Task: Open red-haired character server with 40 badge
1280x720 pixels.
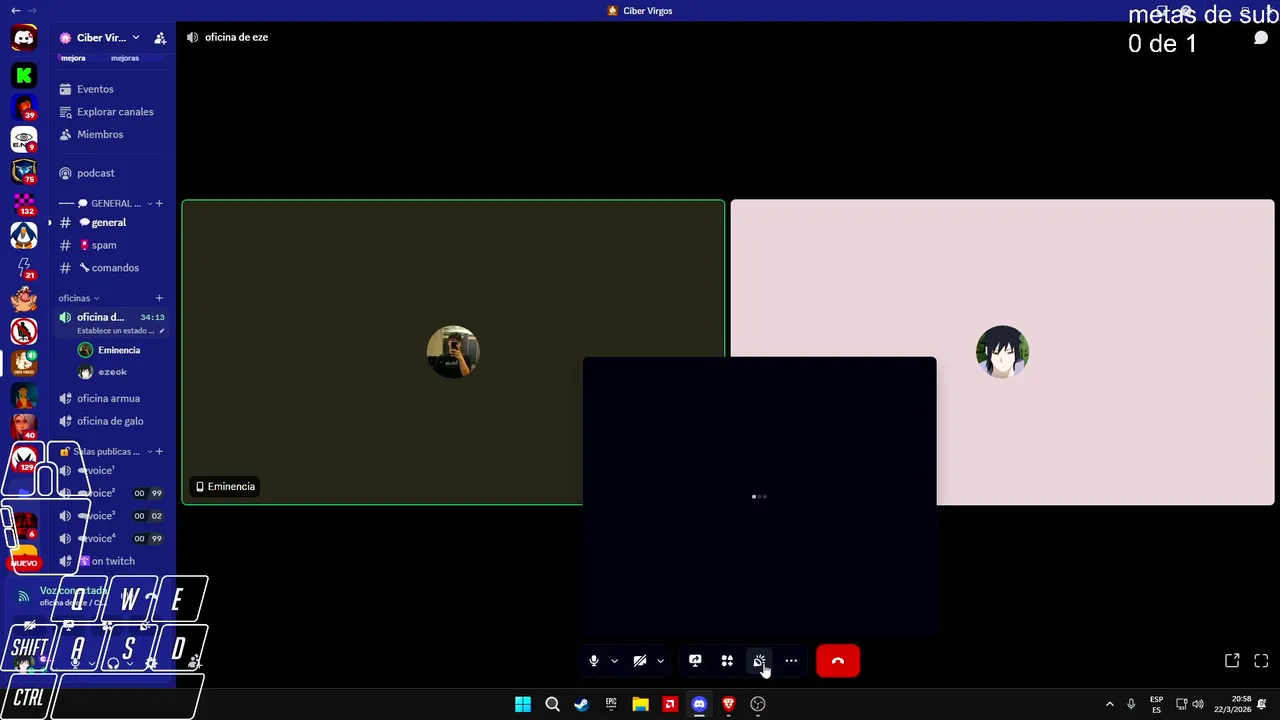Action: [24, 427]
